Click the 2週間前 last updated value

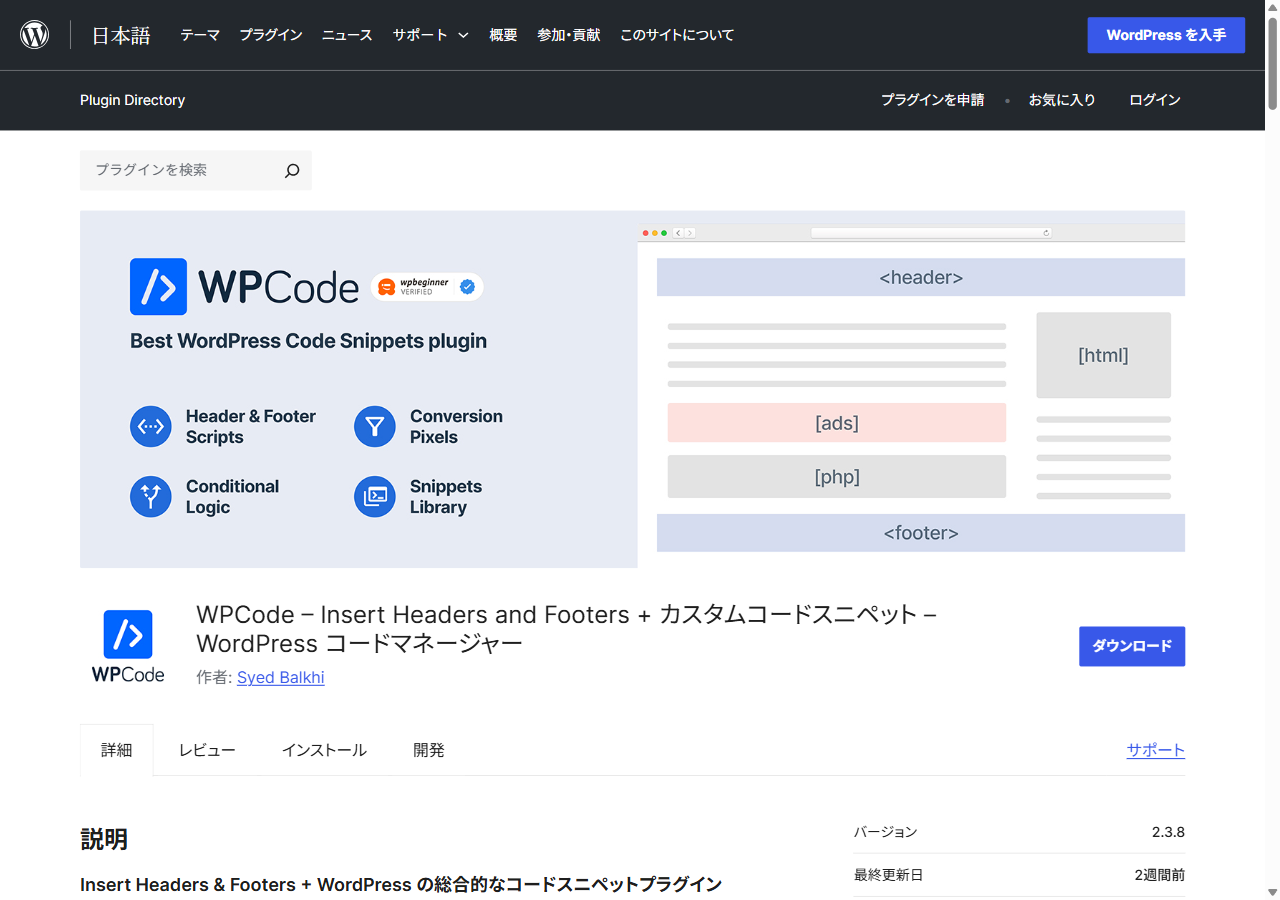pyautogui.click(x=1160, y=875)
